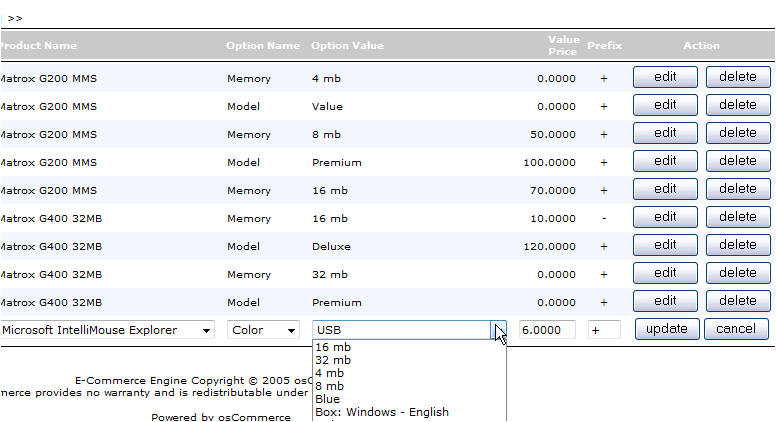Delete the Matrox G400 32MB 32 mb row
Image resolution: width=776 pixels, height=422 pixels.
coord(738,273)
